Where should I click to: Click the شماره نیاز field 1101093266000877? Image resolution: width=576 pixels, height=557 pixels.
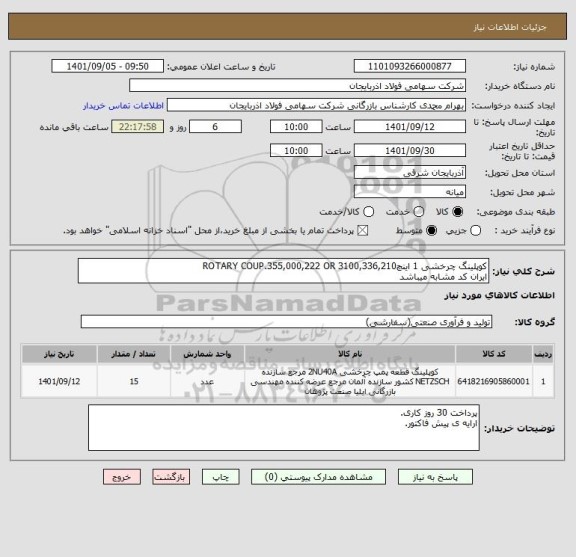[410, 67]
